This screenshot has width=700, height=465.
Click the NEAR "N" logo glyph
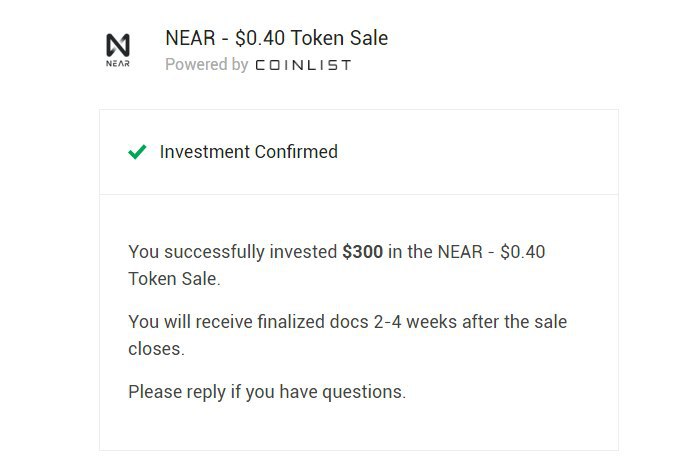118,45
